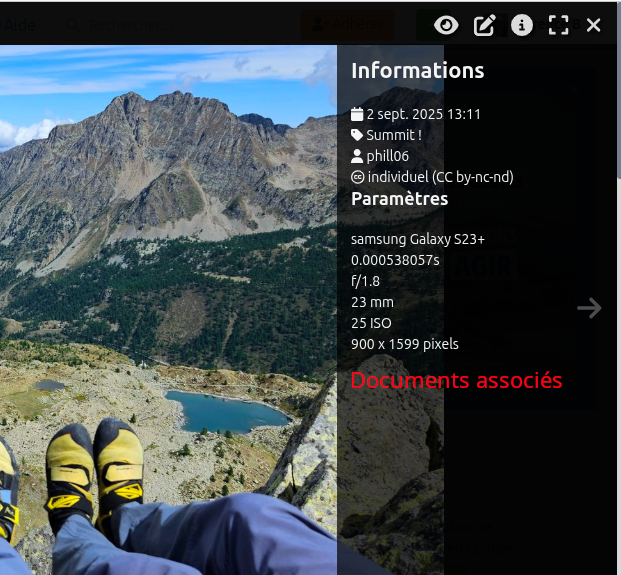The height and width of the screenshot is (575, 621).
Task: Click the dimmed Rechercher search field
Action: [168, 25]
